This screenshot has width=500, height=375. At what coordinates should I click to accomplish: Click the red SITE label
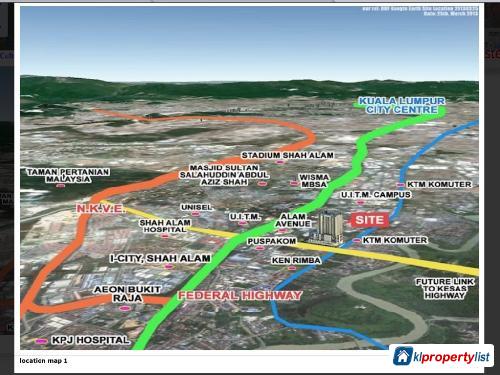pos(369,220)
